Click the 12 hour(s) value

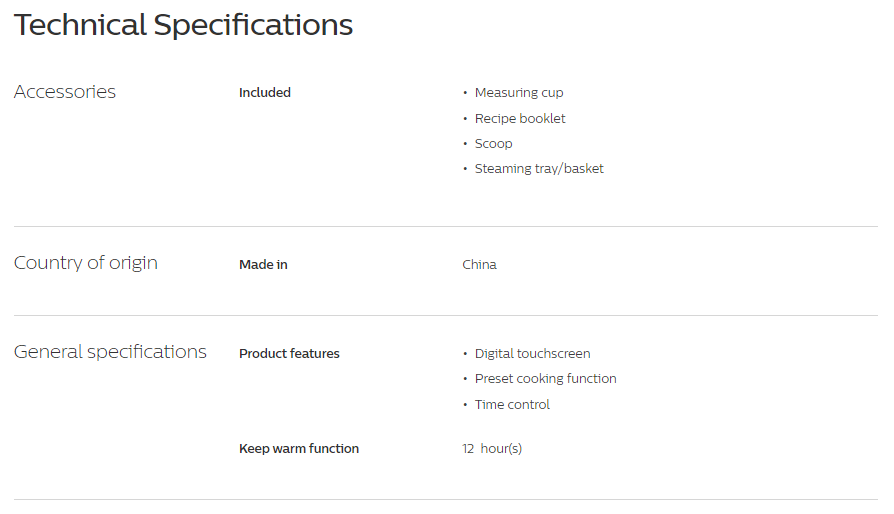pyautogui.click(x=492, y=448)
